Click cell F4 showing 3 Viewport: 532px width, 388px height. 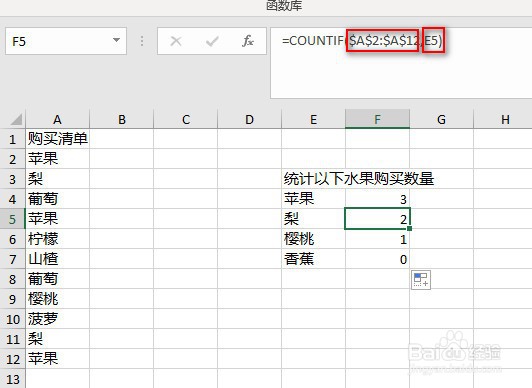pyautogui.click(x=377, y=199)
